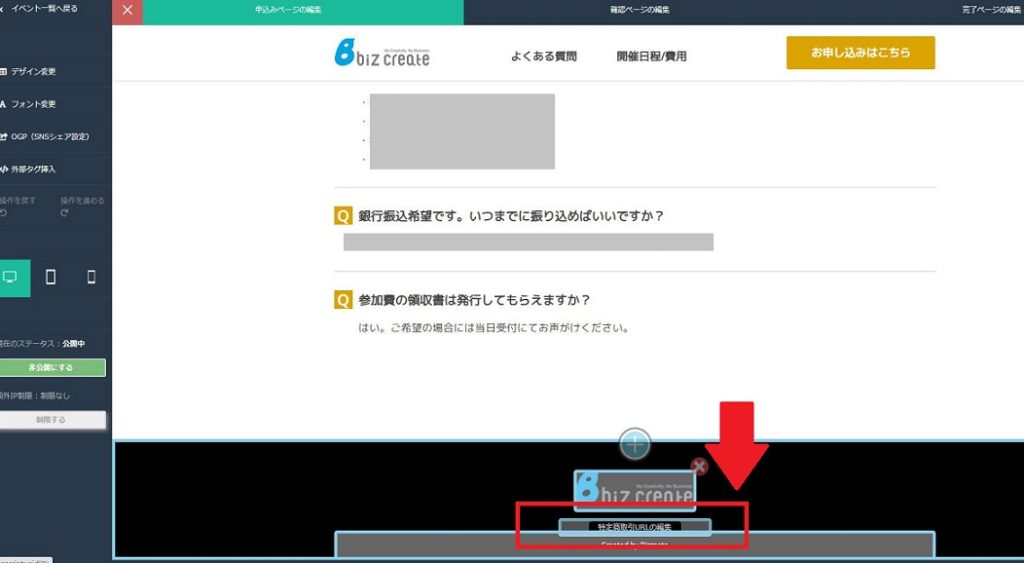This screenshot has height=563, width=1024.
Task: Close the editor with the red X button
Action: (127, 10)
